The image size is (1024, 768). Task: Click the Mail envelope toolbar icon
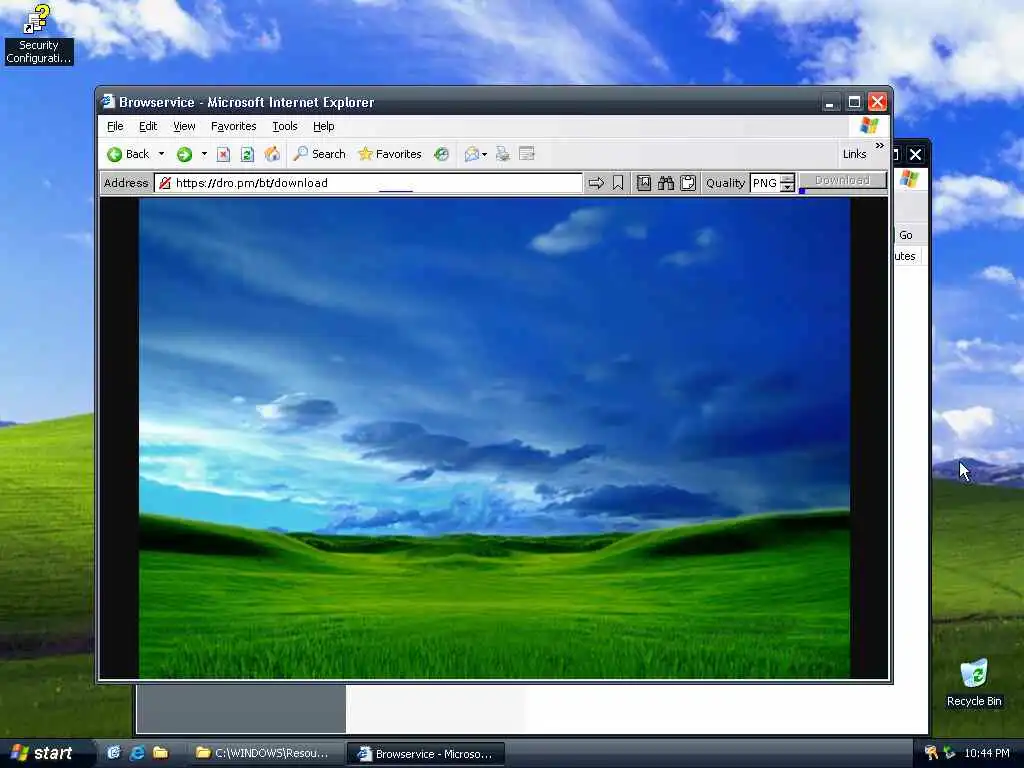click(472, 154)
